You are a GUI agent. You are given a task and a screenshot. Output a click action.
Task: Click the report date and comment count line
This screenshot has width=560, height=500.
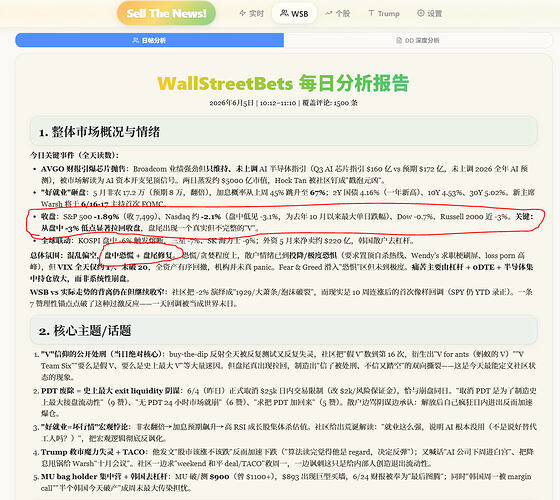coord(283,103)
